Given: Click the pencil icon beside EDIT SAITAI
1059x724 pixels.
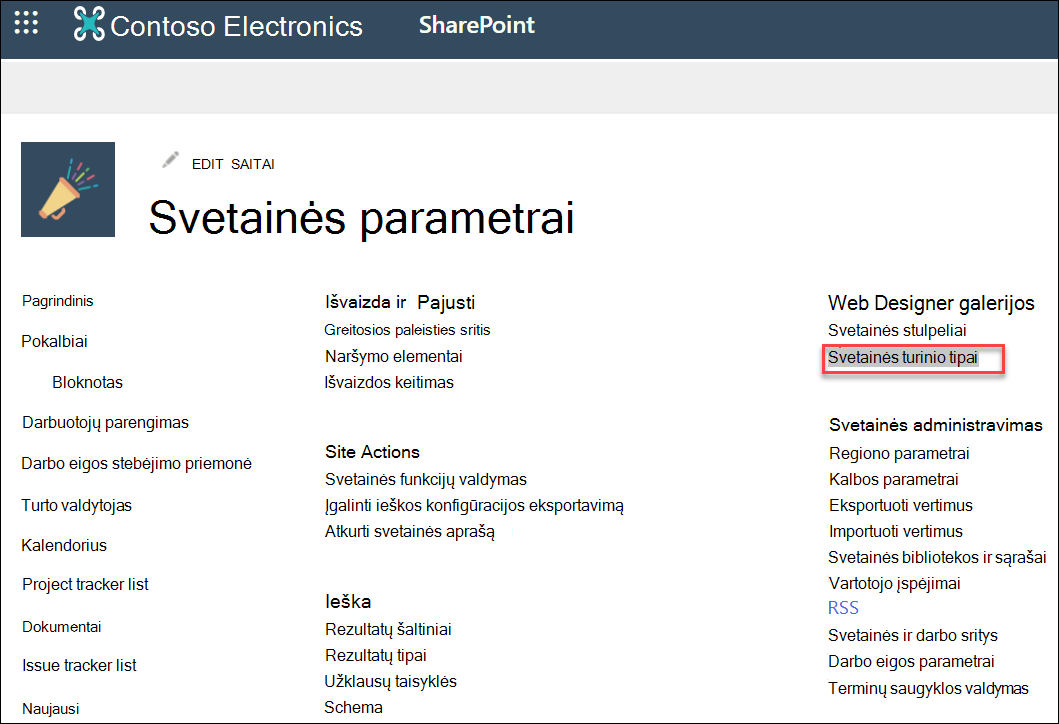Looking at the screenshot, I should point(170,160).
